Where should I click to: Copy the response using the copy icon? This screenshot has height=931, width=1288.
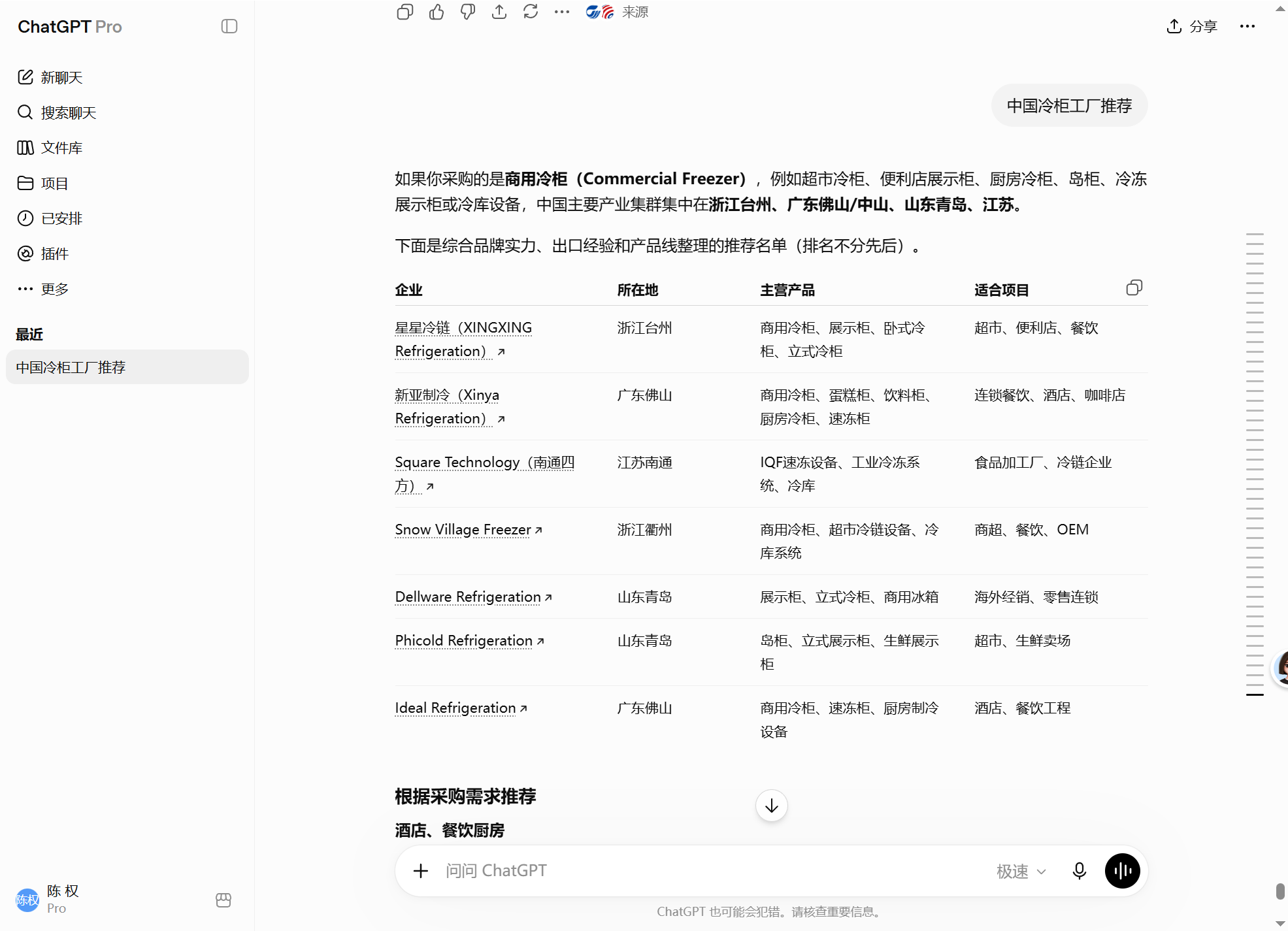[405, 12]
